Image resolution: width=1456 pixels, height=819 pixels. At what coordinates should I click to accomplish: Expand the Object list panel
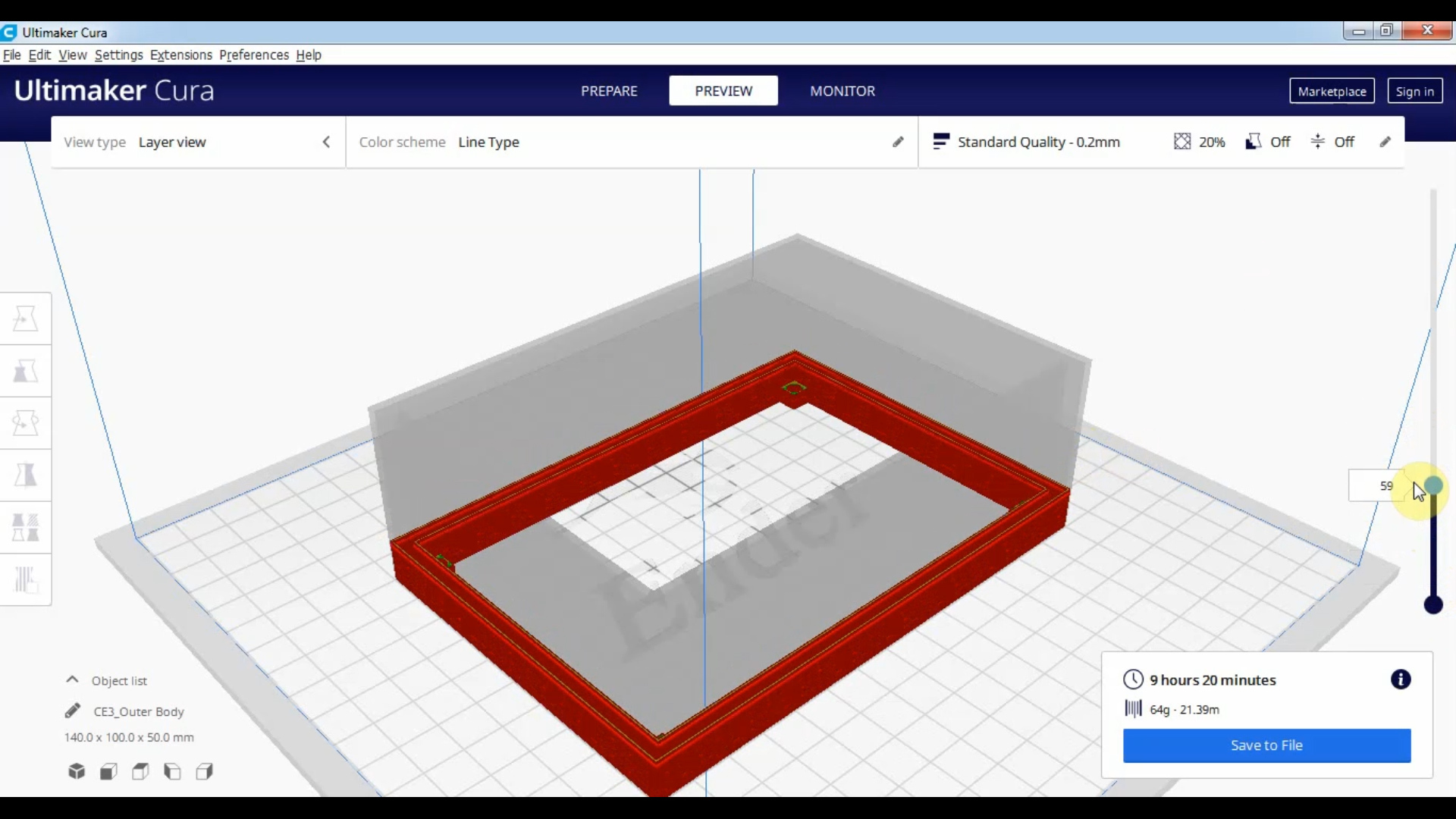(72, 680)
